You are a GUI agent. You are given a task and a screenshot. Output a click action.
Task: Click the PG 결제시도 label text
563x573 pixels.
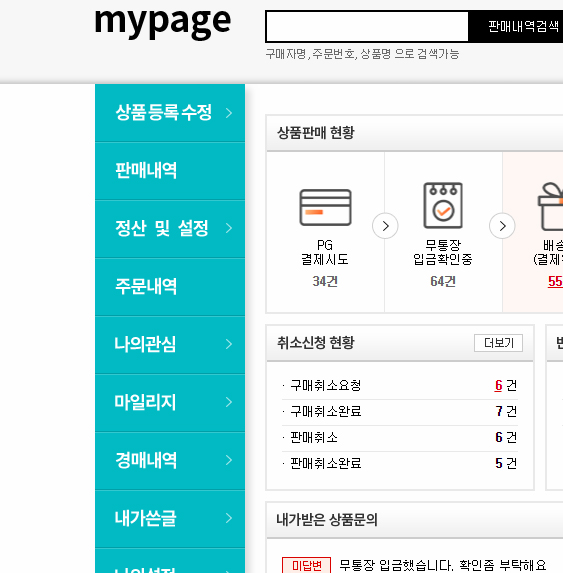tap(325, 252)
